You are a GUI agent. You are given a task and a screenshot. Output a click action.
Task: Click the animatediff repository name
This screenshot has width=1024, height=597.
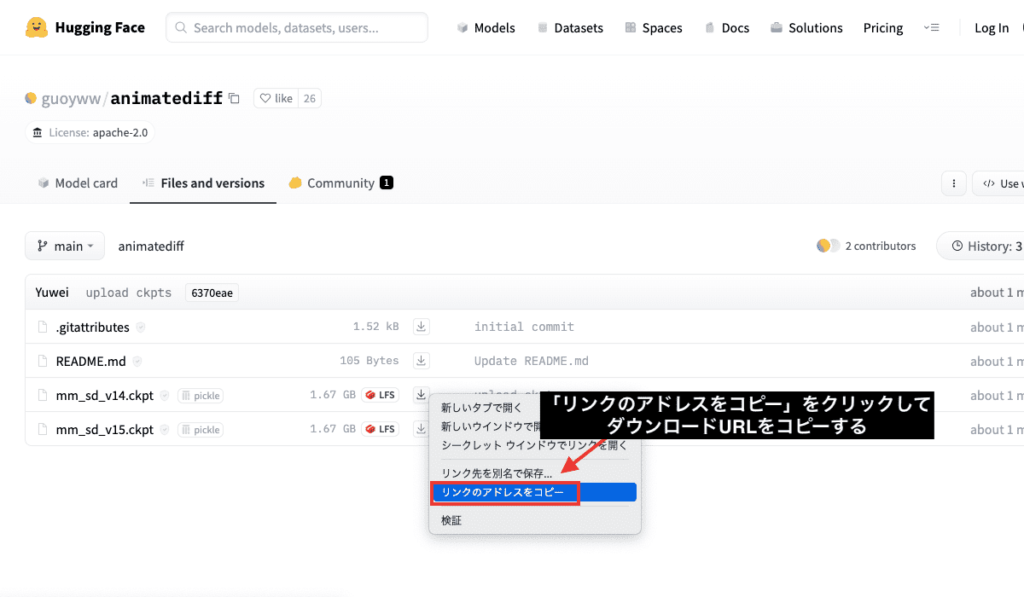[x=167, y=98]
